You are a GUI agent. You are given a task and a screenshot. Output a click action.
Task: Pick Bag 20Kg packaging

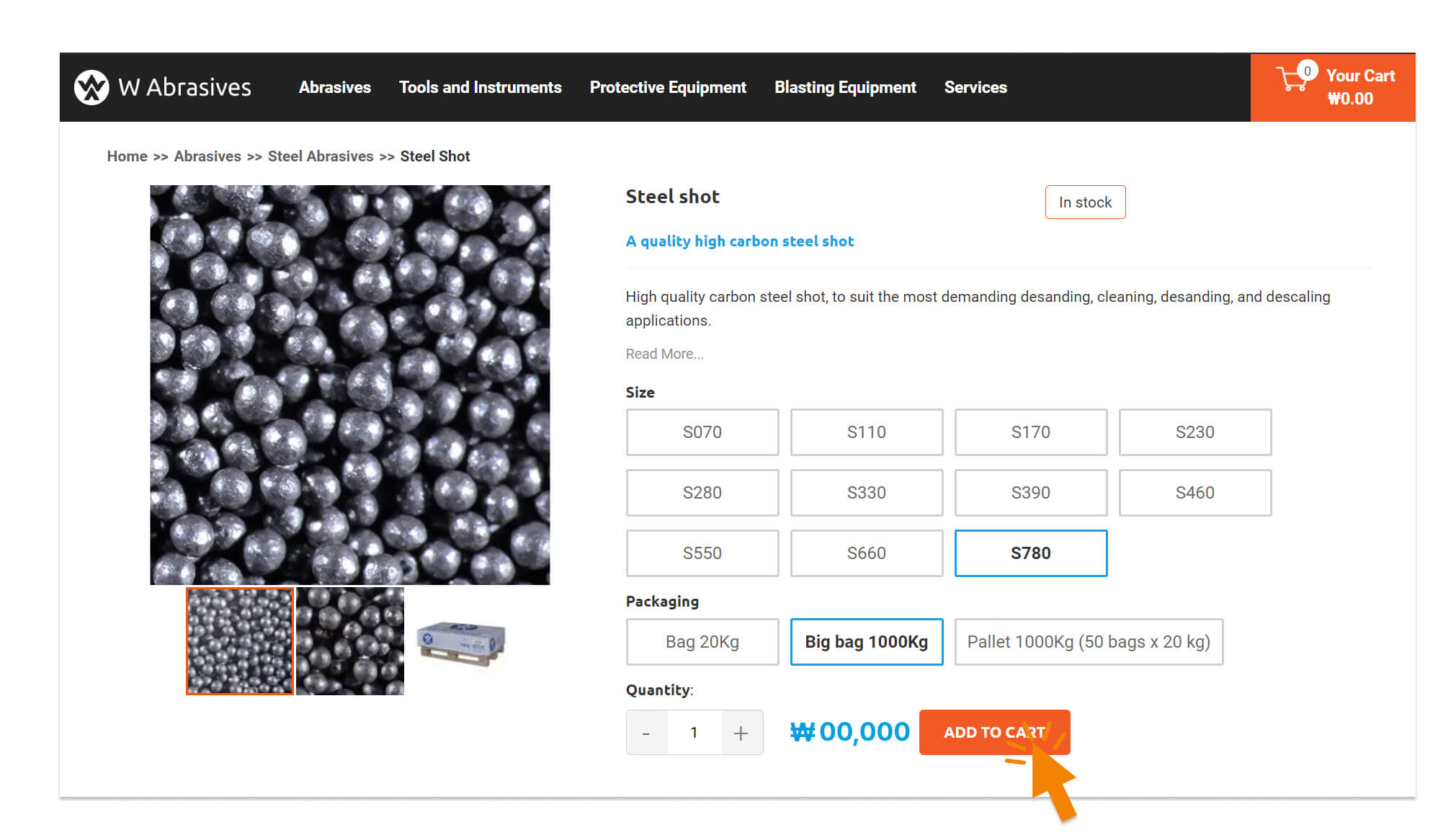pos(702,642)
